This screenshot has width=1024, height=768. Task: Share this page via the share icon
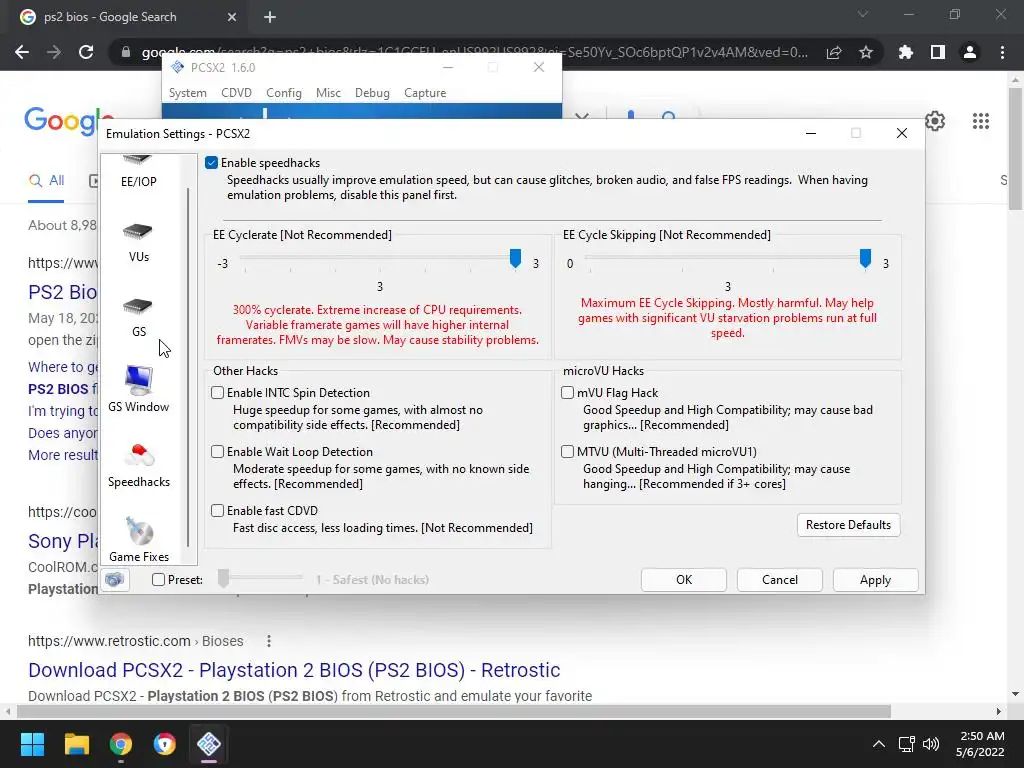(x=834, y=52)
